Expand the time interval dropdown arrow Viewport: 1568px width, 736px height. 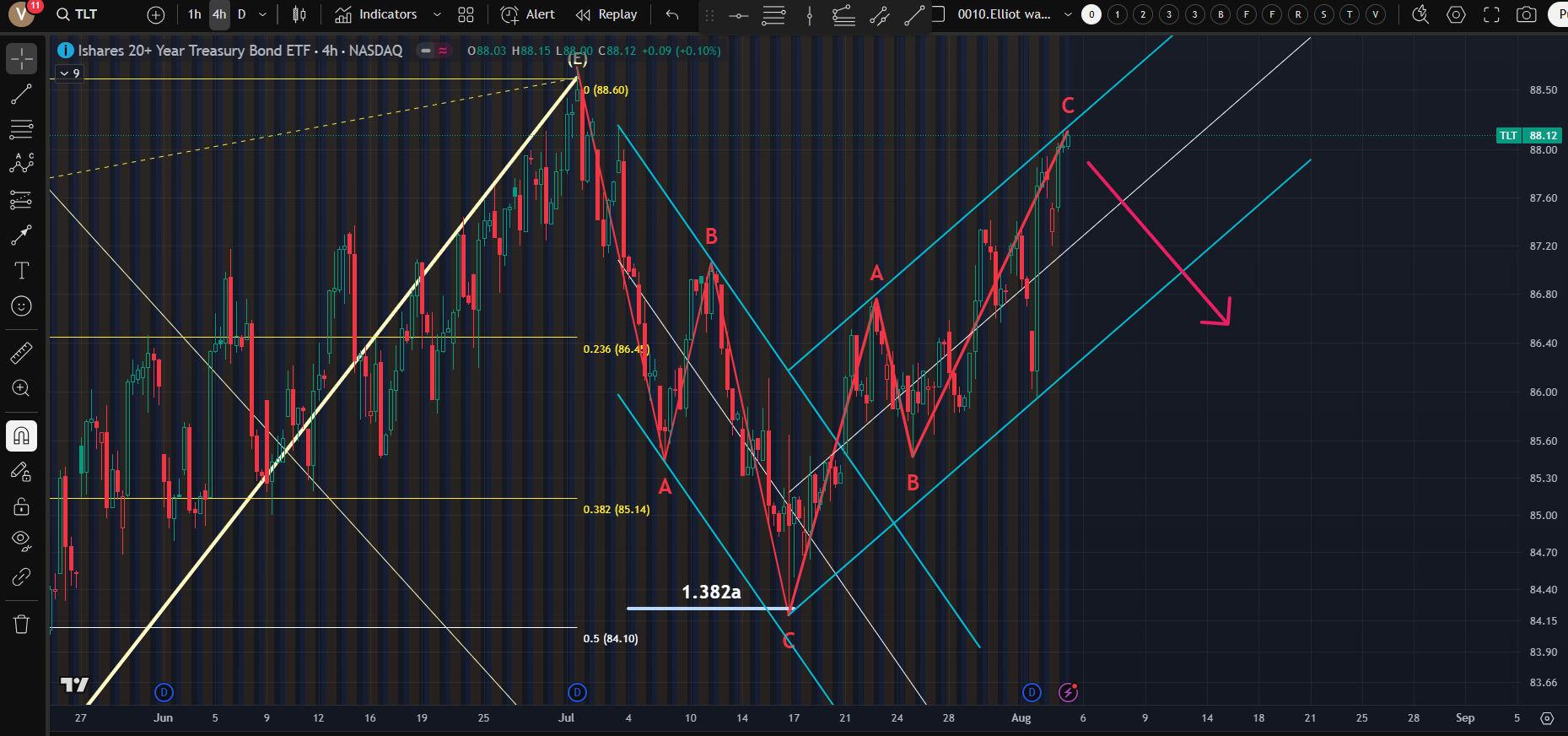tap(262, 14)
